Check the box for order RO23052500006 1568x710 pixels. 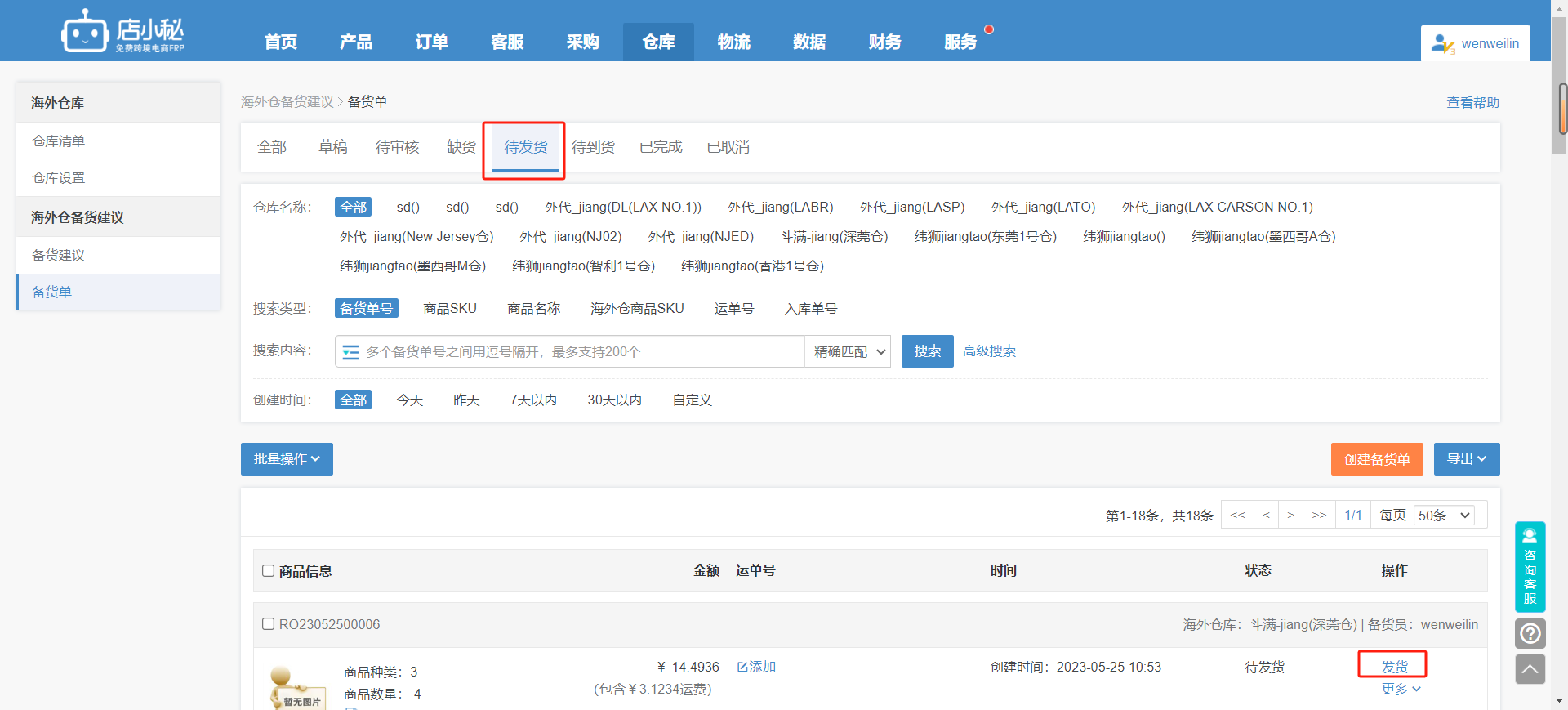[x=268, y=624]
